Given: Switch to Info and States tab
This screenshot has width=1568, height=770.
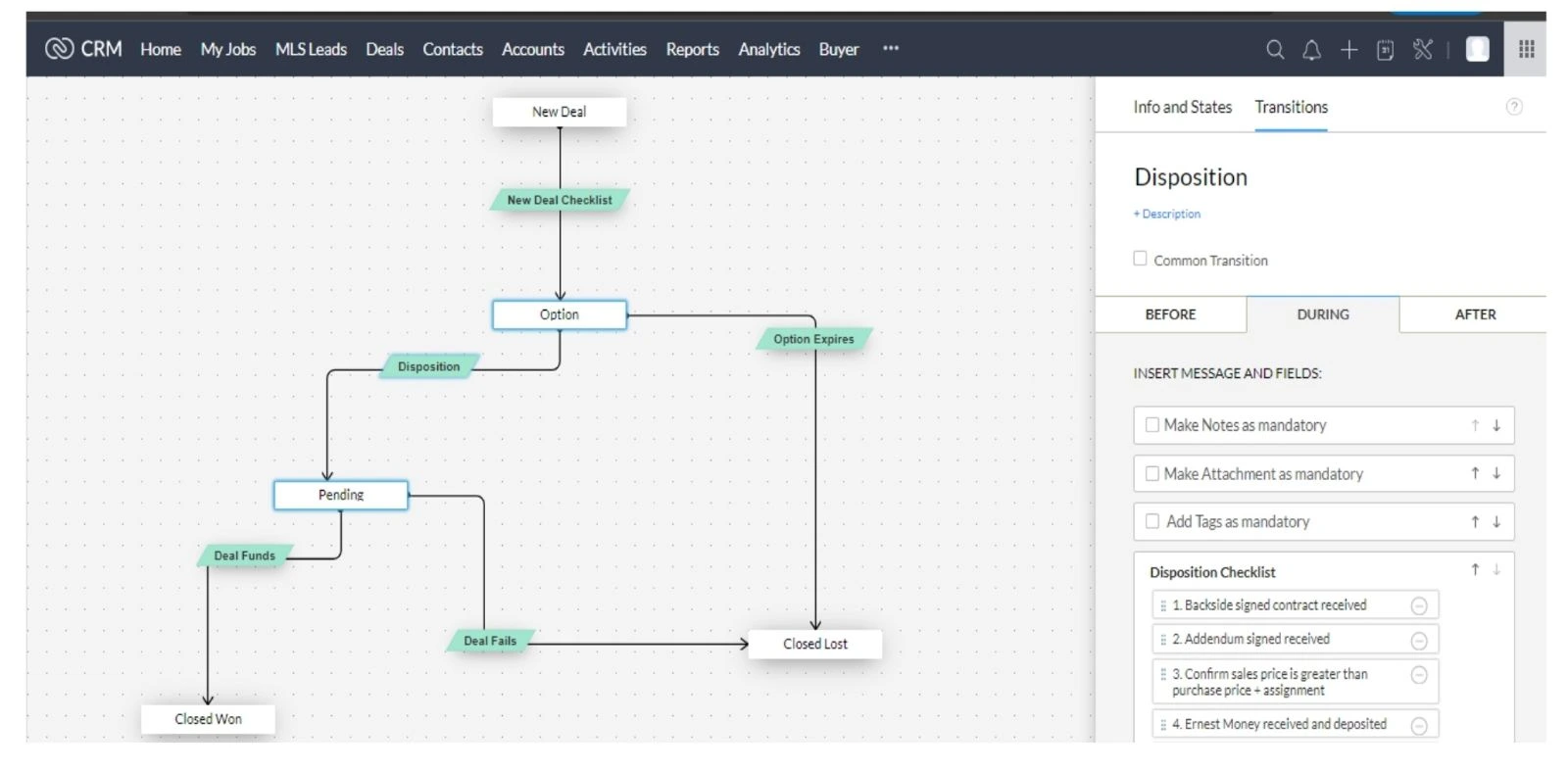Looking at the screenshot, I should click(x=1182, y=108).
